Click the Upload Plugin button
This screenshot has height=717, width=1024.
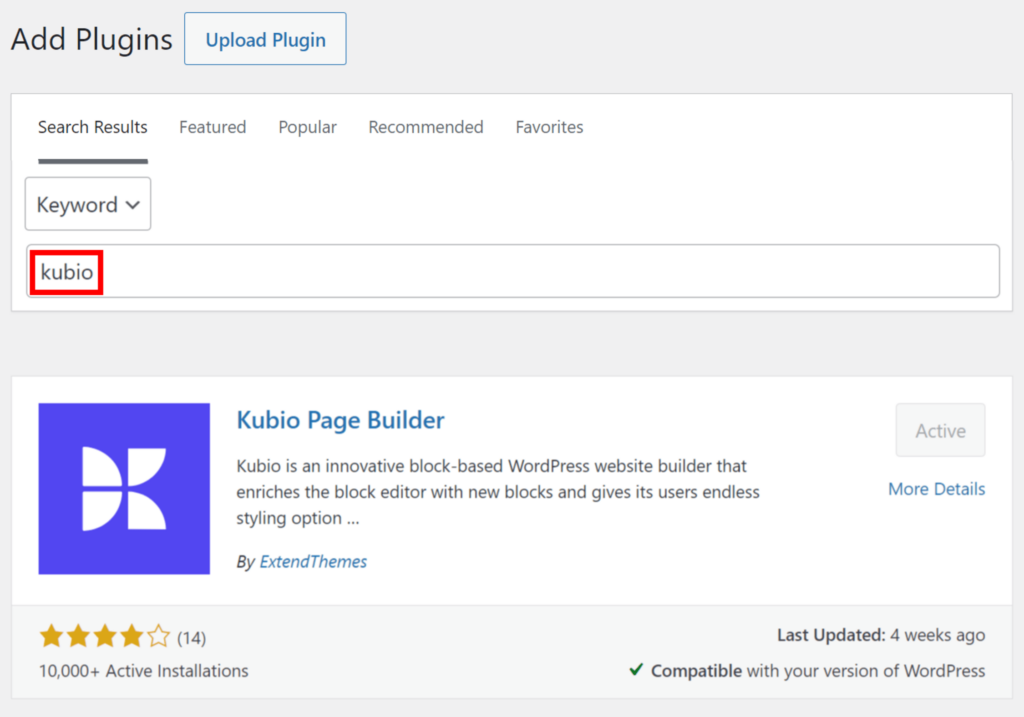[x=264, y=39]
